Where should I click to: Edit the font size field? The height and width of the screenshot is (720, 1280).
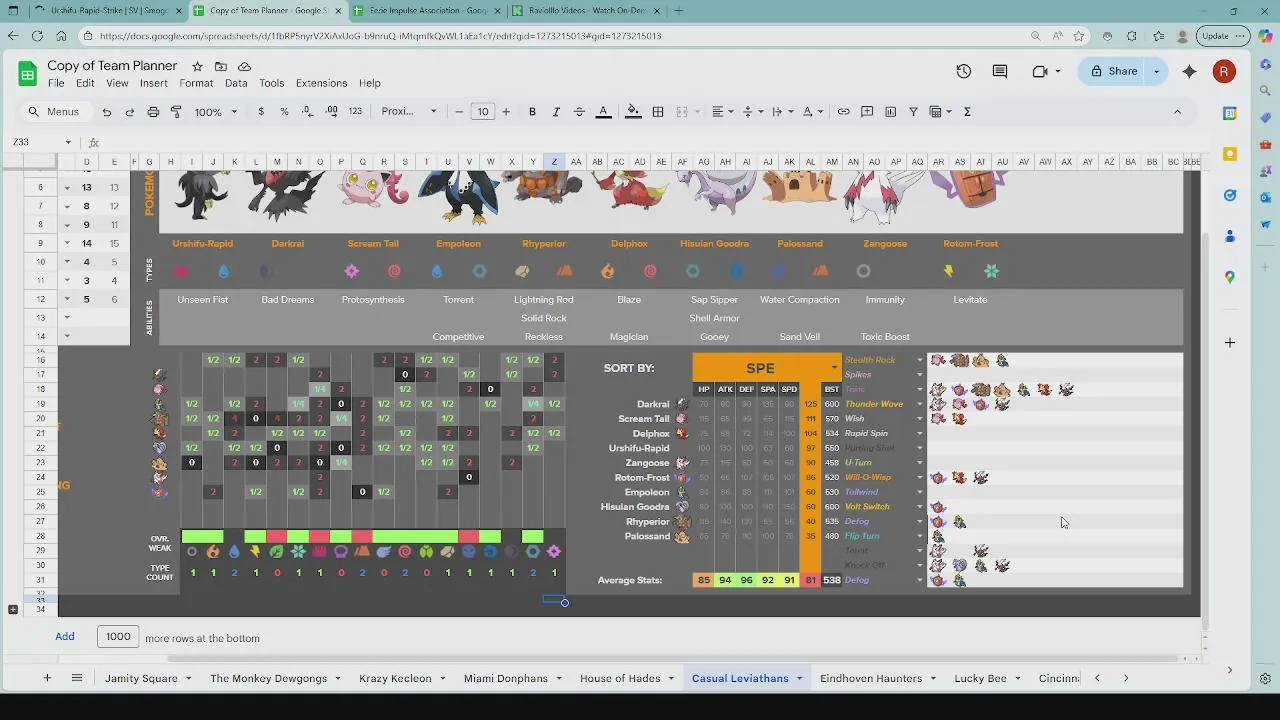(483, 112)
